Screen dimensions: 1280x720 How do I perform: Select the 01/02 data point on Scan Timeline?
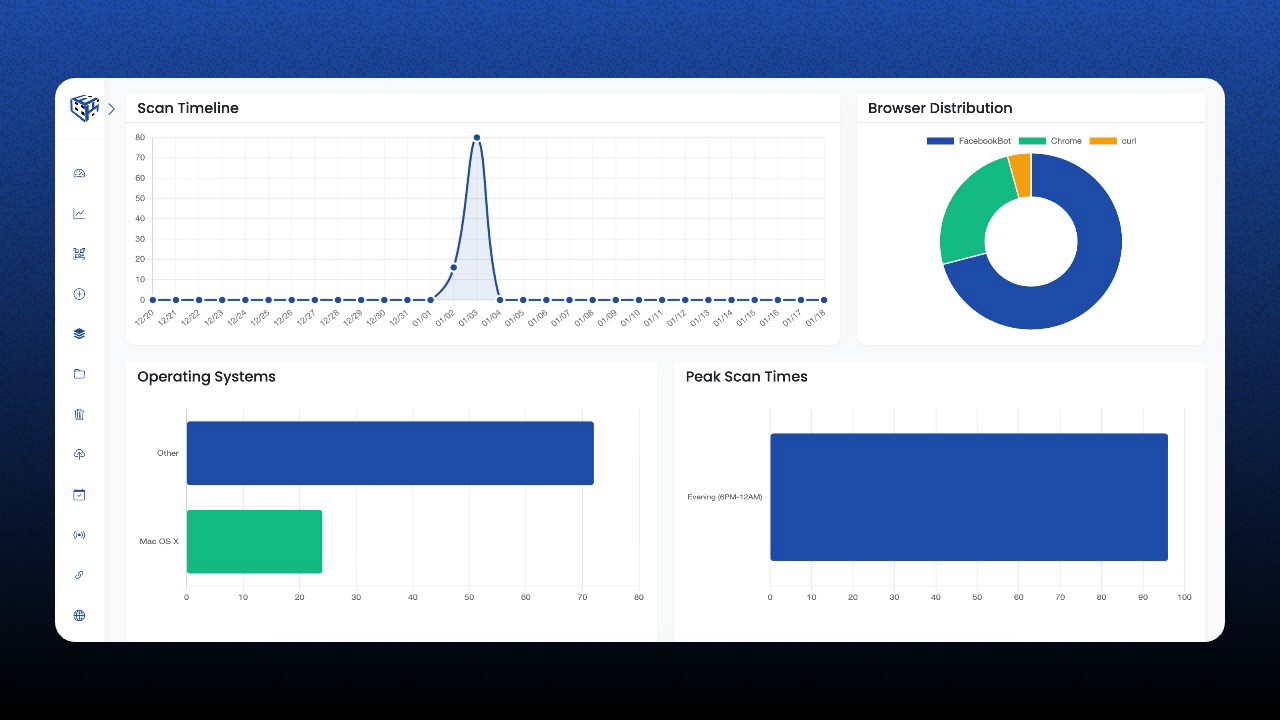(454, 267)
